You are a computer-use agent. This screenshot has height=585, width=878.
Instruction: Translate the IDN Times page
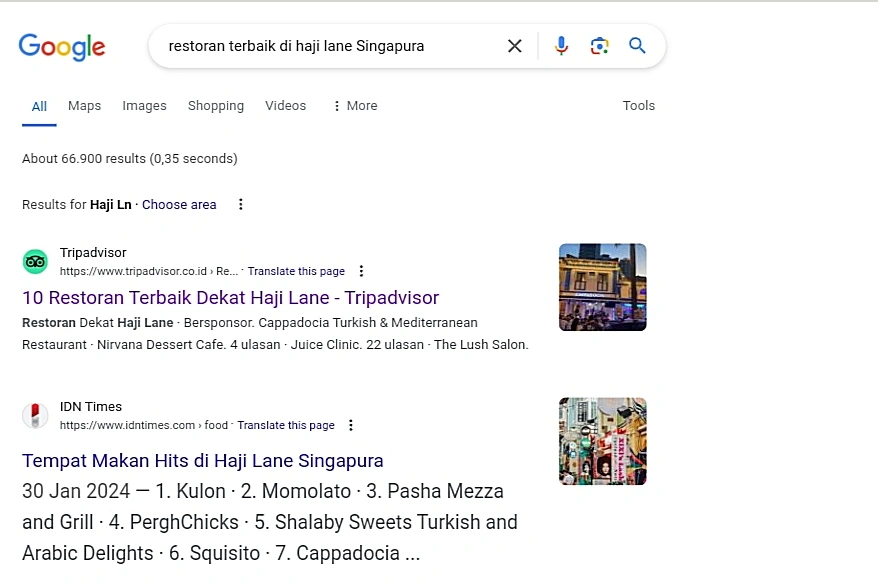[x=286, y=425]
